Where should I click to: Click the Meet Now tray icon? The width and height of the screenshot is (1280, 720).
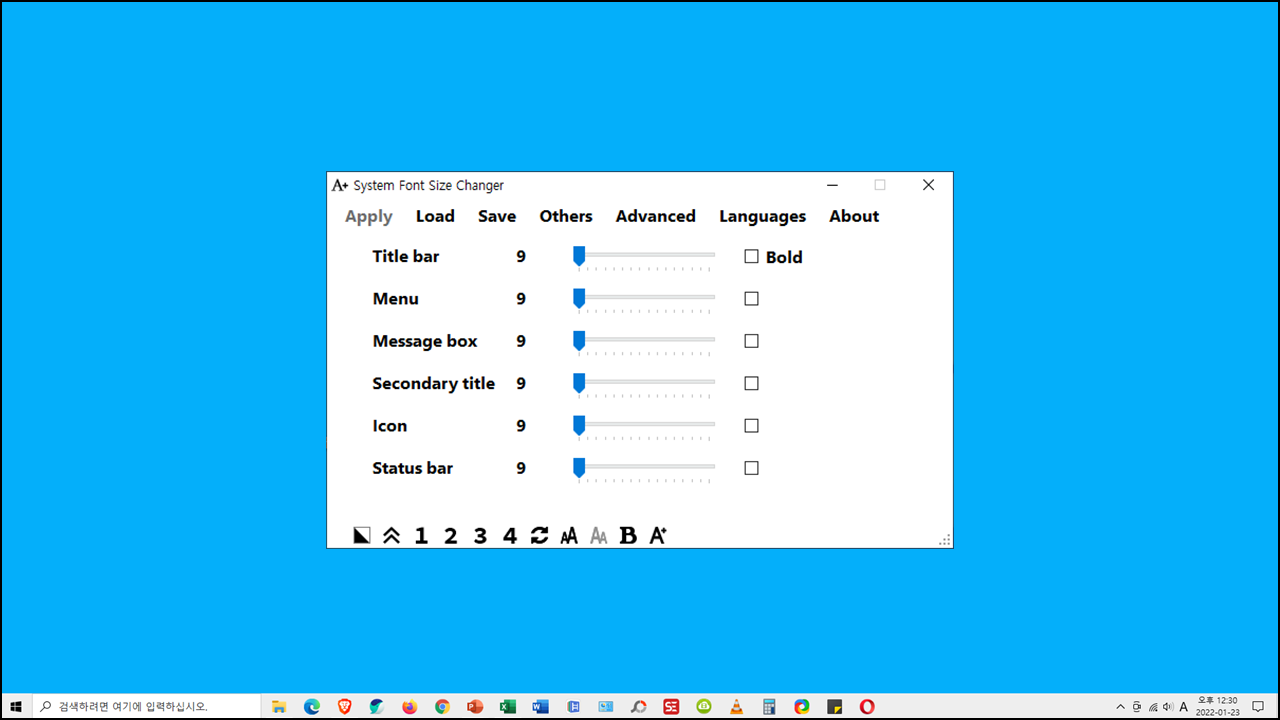click(x=1136, y=707)
